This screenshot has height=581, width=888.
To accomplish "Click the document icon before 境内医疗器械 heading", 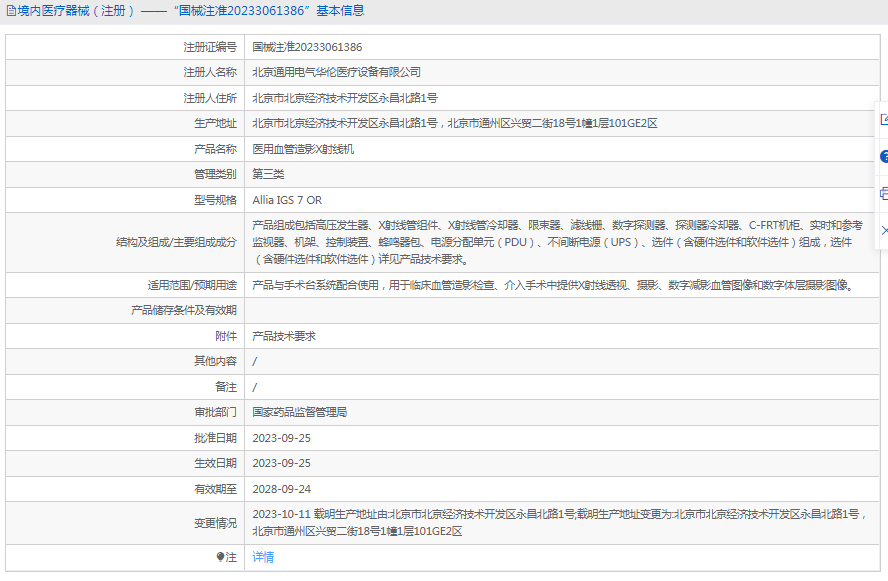I will (x=11, y=11).
